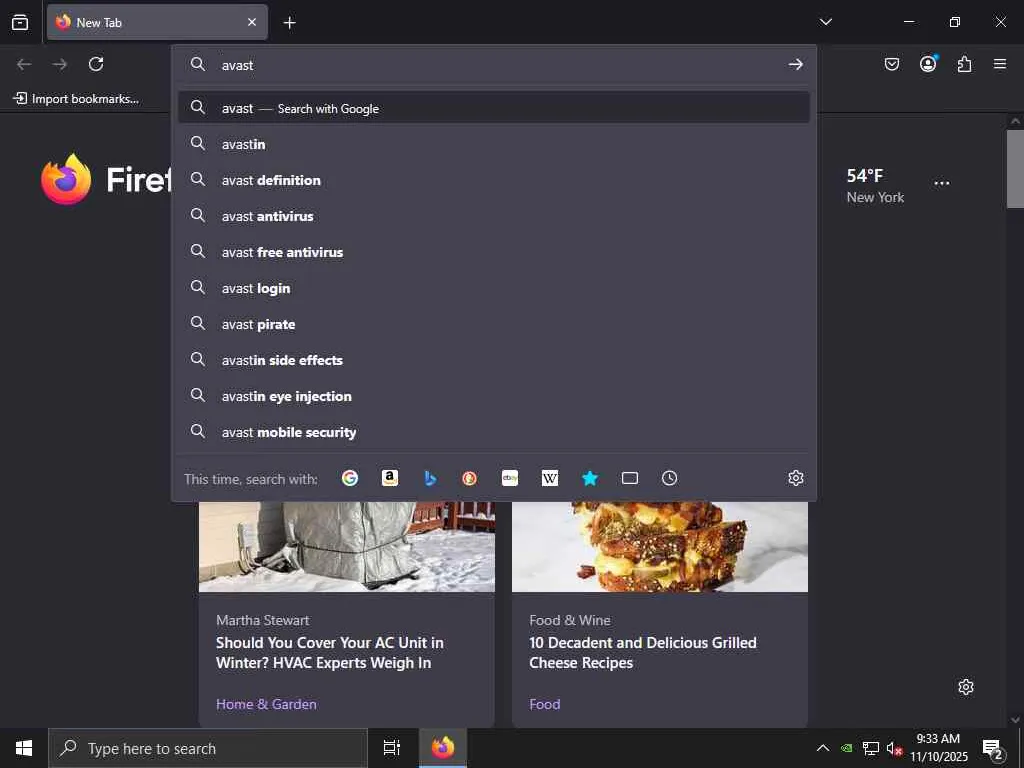This screenshot has height=768, width=1024.
Task: Open the grilled cheese article thumbnail
Action: pos(660,547)
